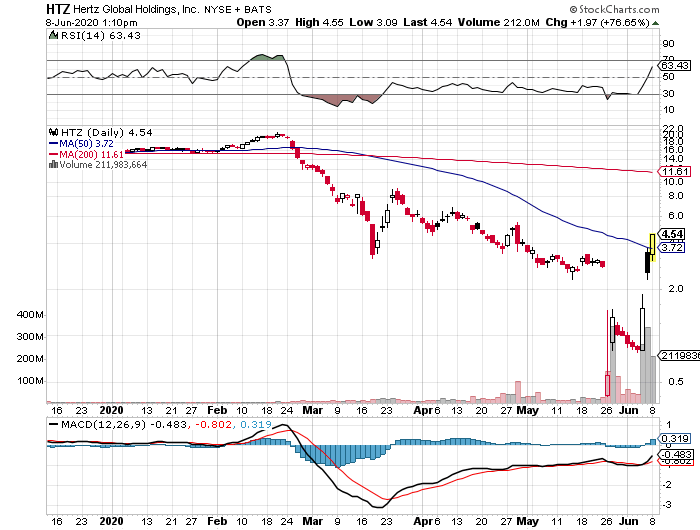Click the Volume 211,983,664 legend entry
Screen dimensions: 700x530
pos(103,165)
